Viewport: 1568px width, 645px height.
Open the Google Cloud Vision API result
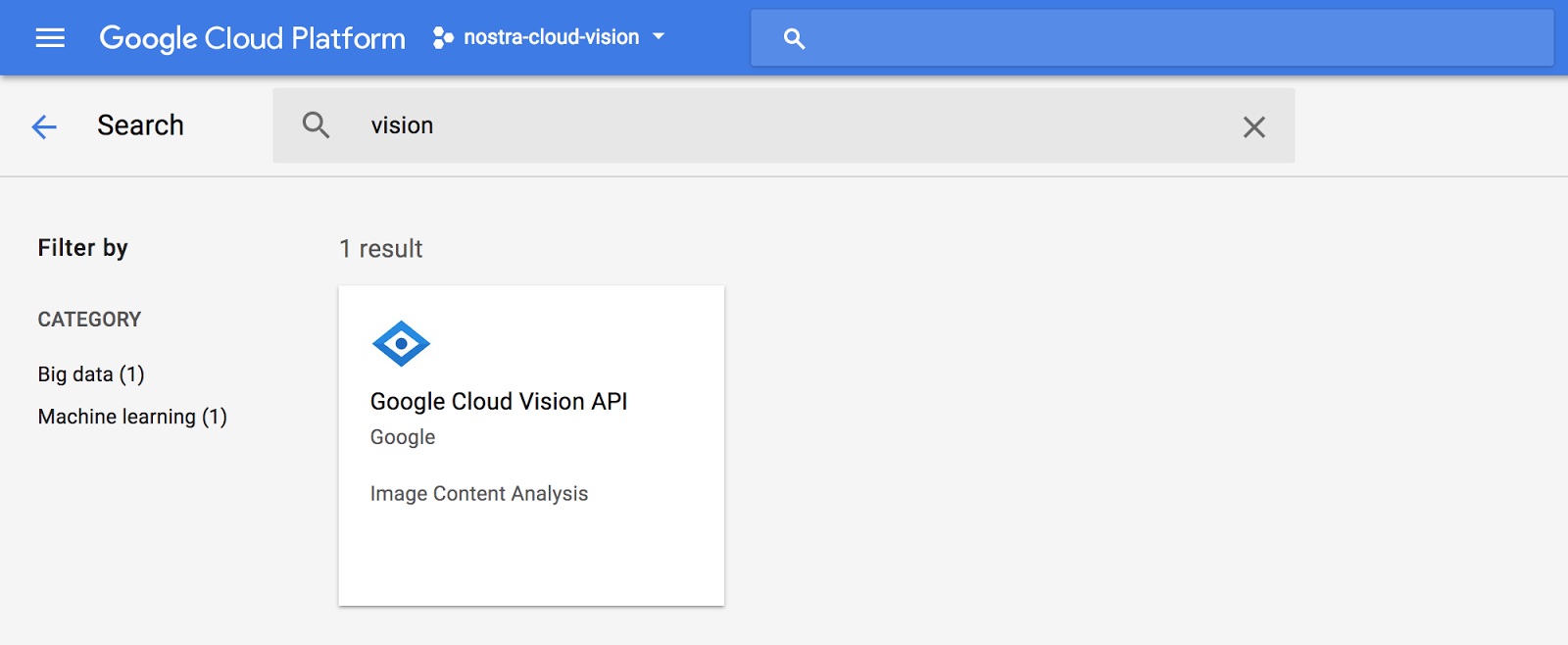point(531,446)
